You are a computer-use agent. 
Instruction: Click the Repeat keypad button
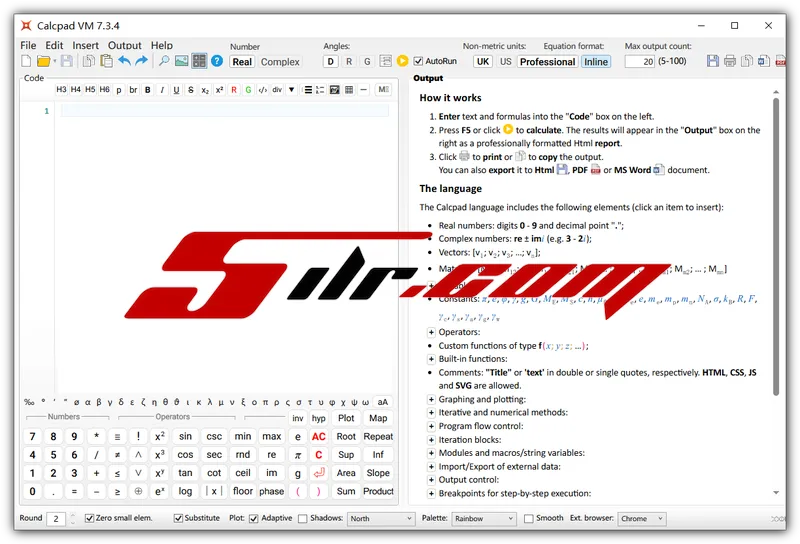pyautogui.click(x=378, y=436)
